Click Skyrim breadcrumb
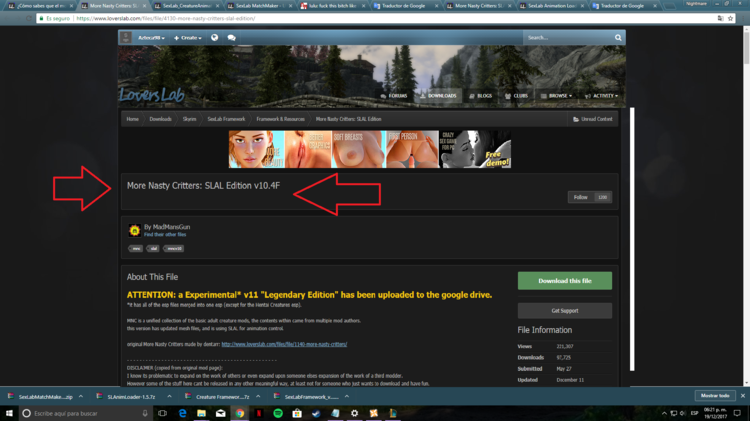This screenshot has height=421, width=750. [x=189, y=119]
